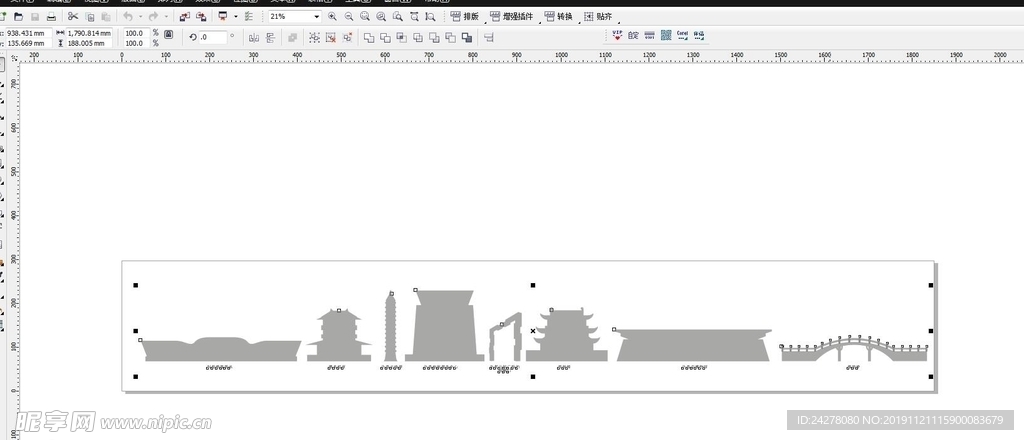This screenshot has width=1024, height=440.
Task: Open the 排版 plugin menu
Action: tap(464, 16)
